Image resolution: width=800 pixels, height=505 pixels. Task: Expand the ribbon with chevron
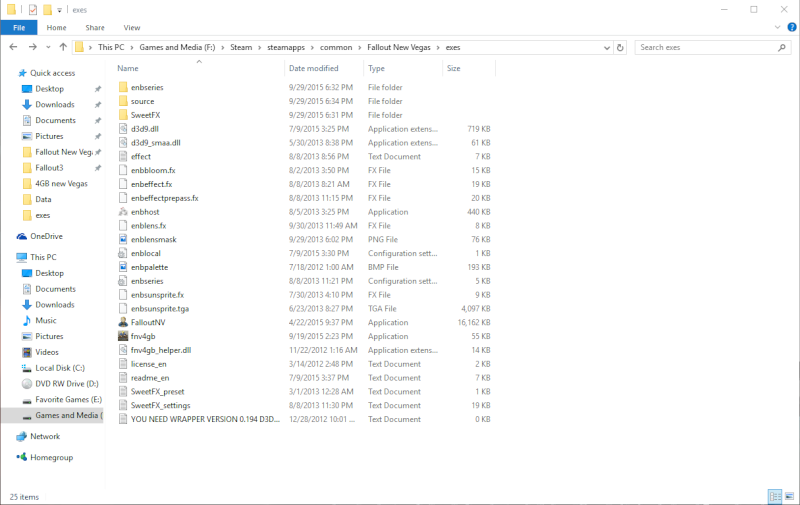click(777, 28)
